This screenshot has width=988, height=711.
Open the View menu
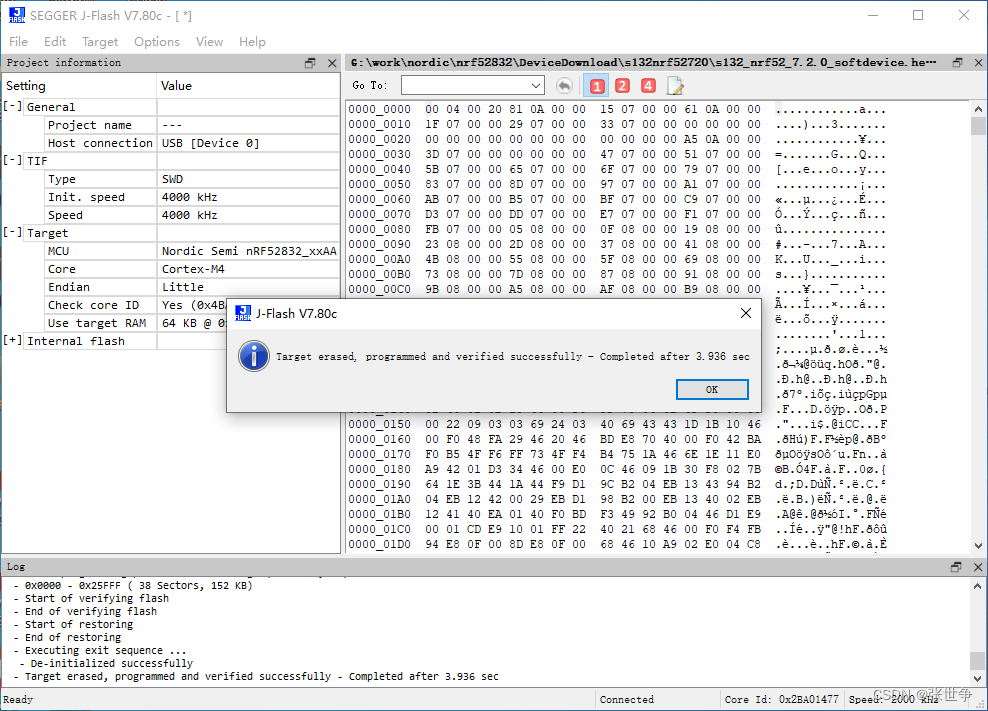(209, 42)
